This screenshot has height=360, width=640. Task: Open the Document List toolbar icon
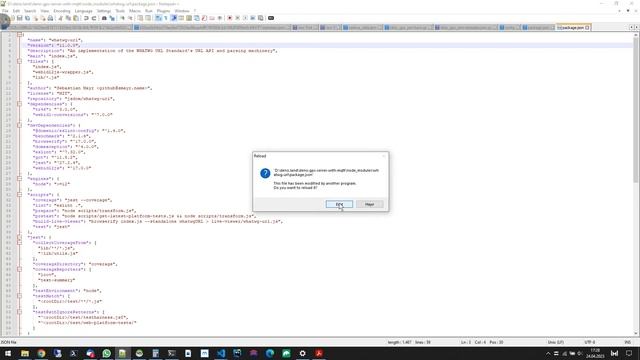coord(197,18)
